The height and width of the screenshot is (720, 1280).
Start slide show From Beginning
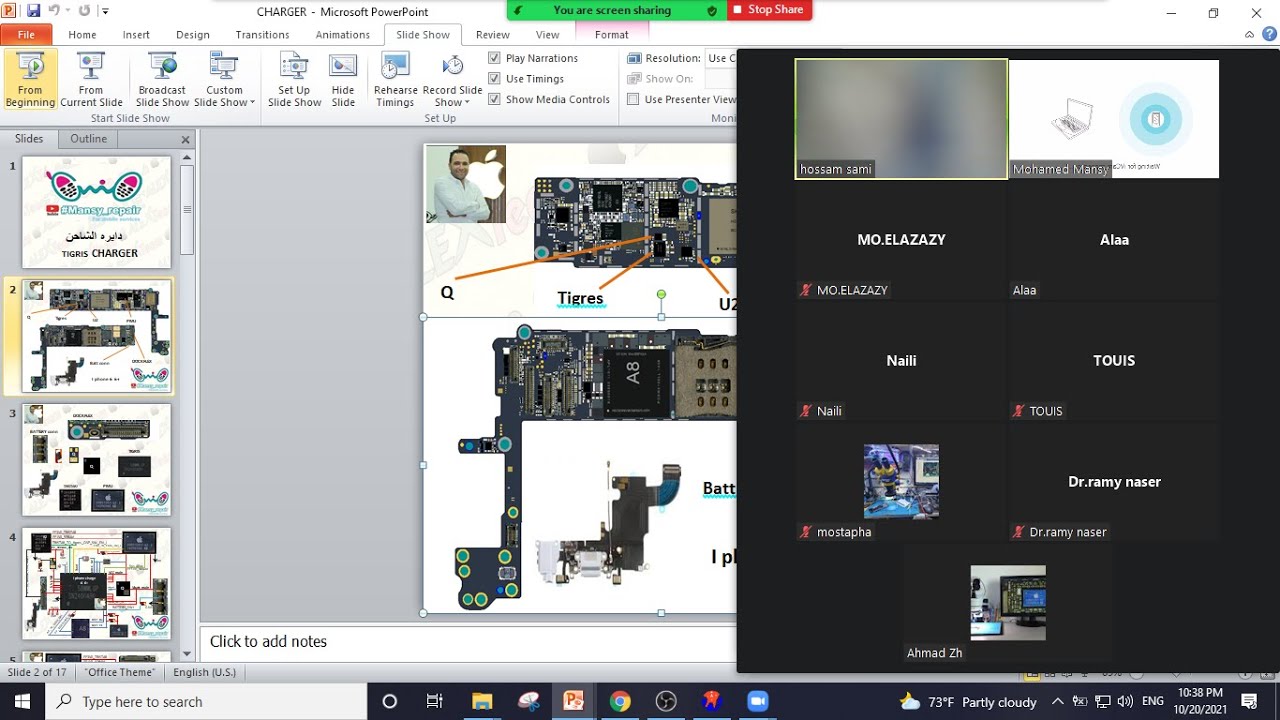click(x=30, y=80)
